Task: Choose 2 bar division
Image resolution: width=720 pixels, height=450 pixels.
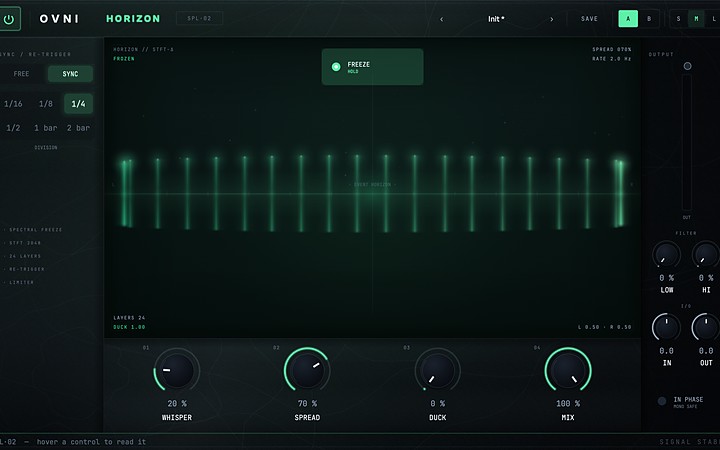Action: click(78, 128)
